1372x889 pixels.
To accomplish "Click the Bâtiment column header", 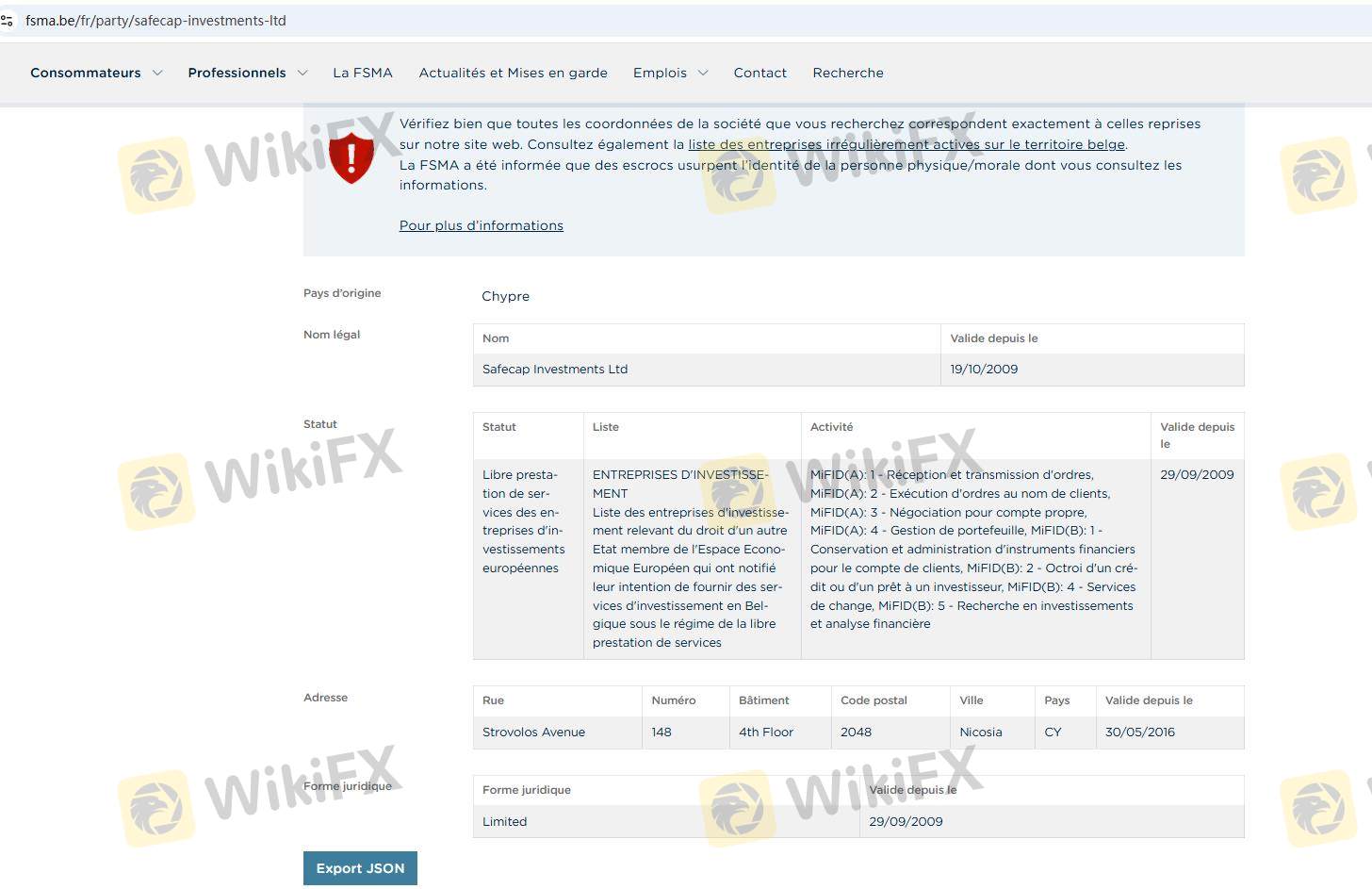I will [780, 700].
